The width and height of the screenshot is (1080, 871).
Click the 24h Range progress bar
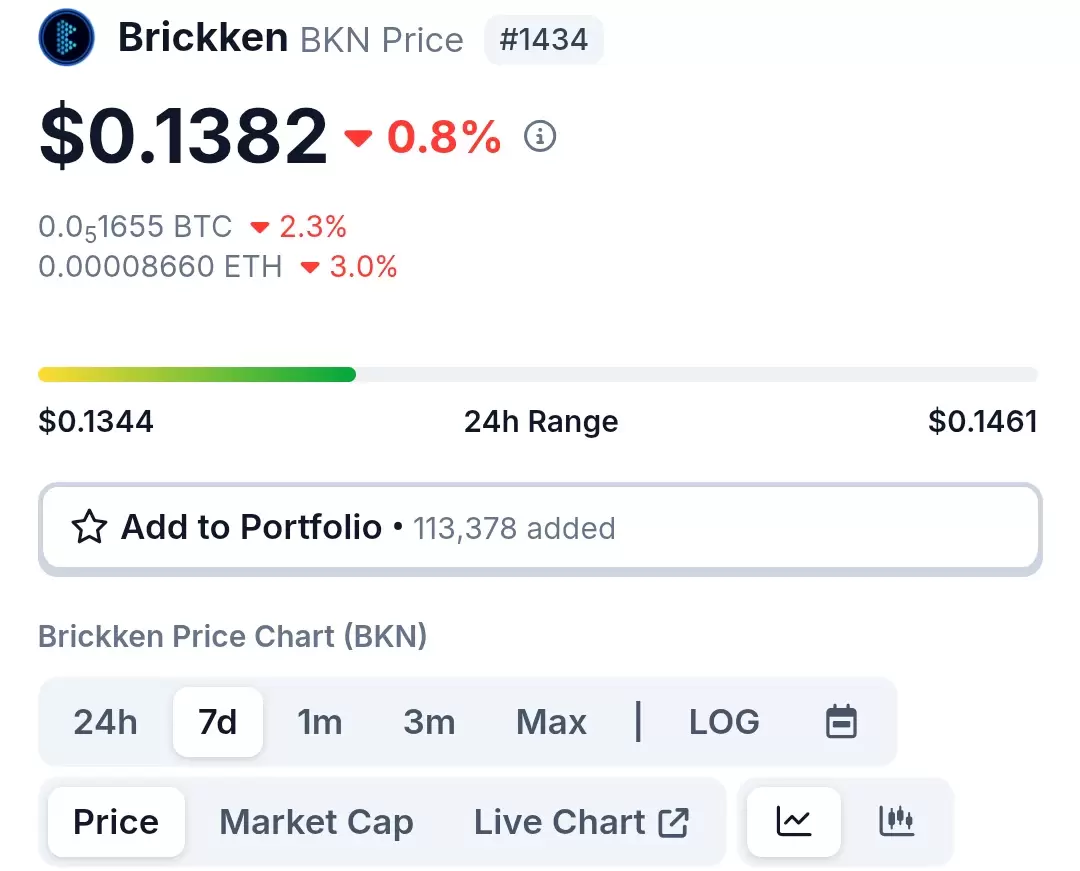tap(537, 375)
